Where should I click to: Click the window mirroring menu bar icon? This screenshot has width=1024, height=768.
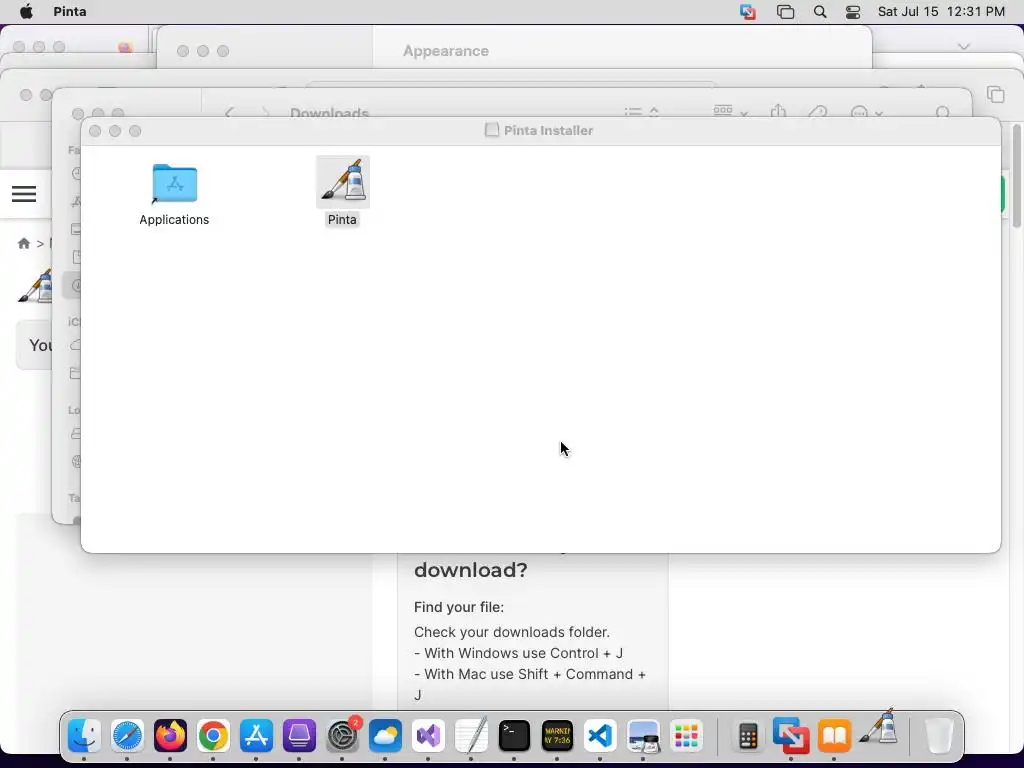point(785,11)
